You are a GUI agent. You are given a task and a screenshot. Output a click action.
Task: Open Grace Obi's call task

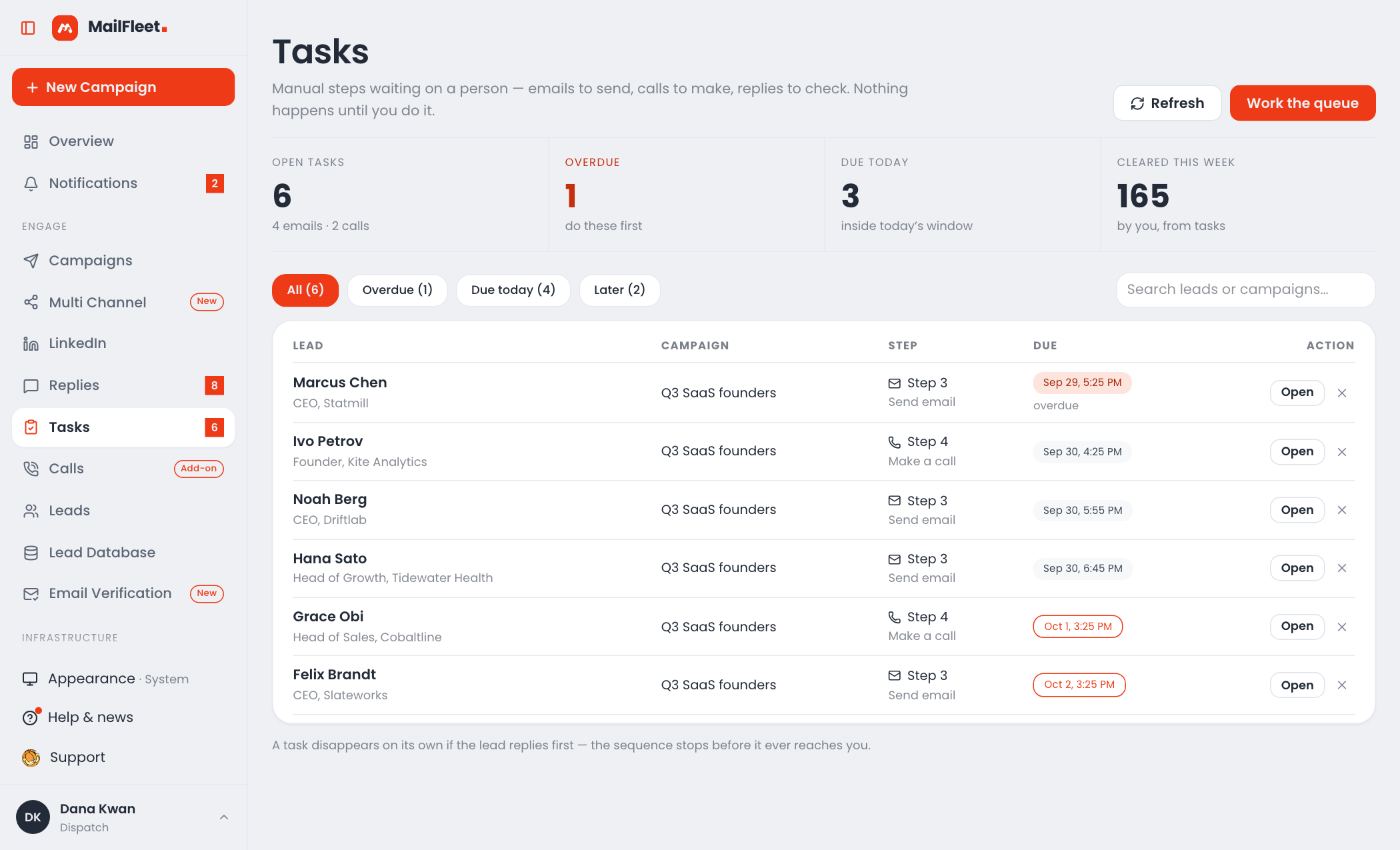[1297, 627]
